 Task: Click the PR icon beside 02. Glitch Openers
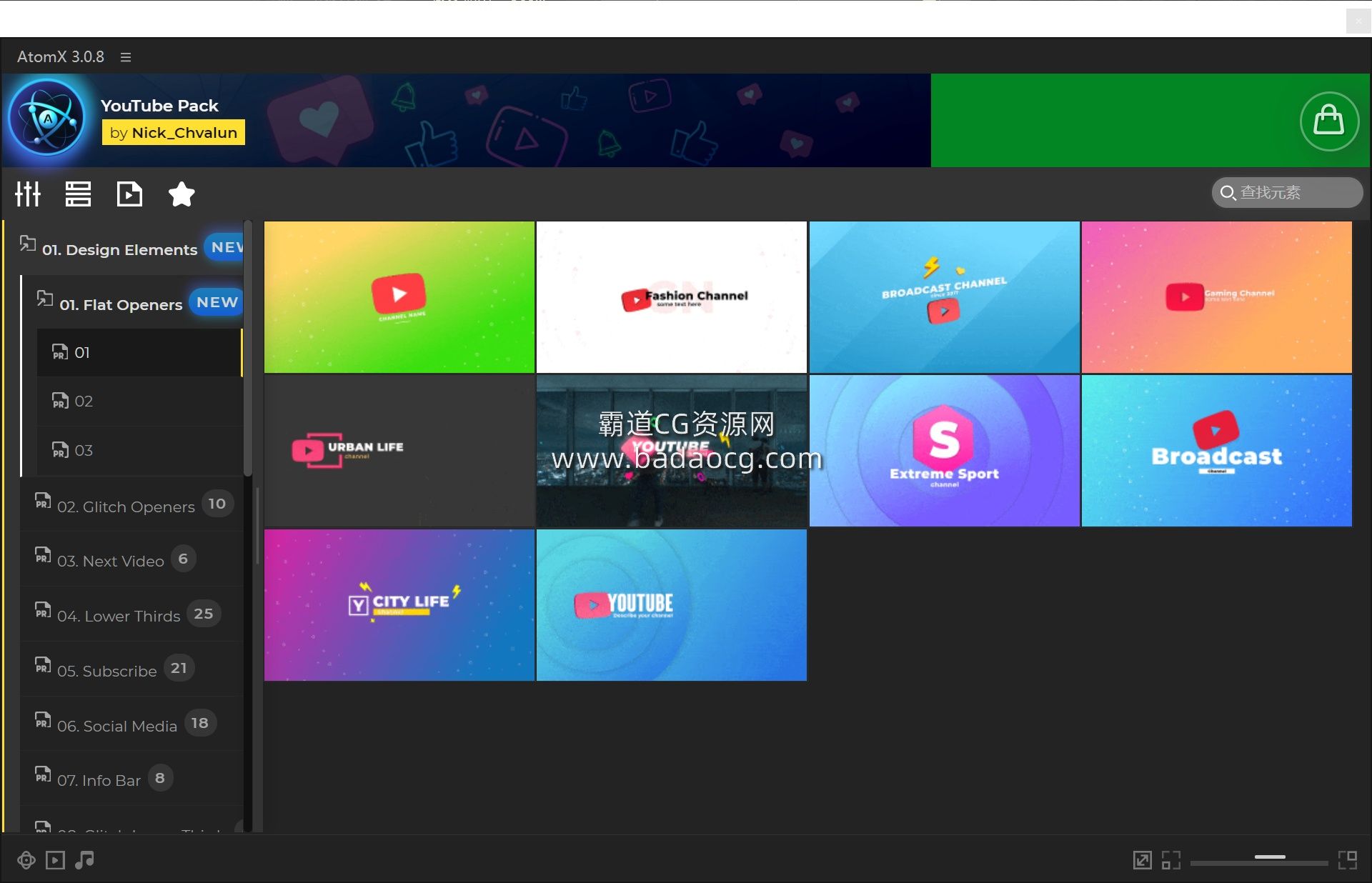[x=43, y=501]
